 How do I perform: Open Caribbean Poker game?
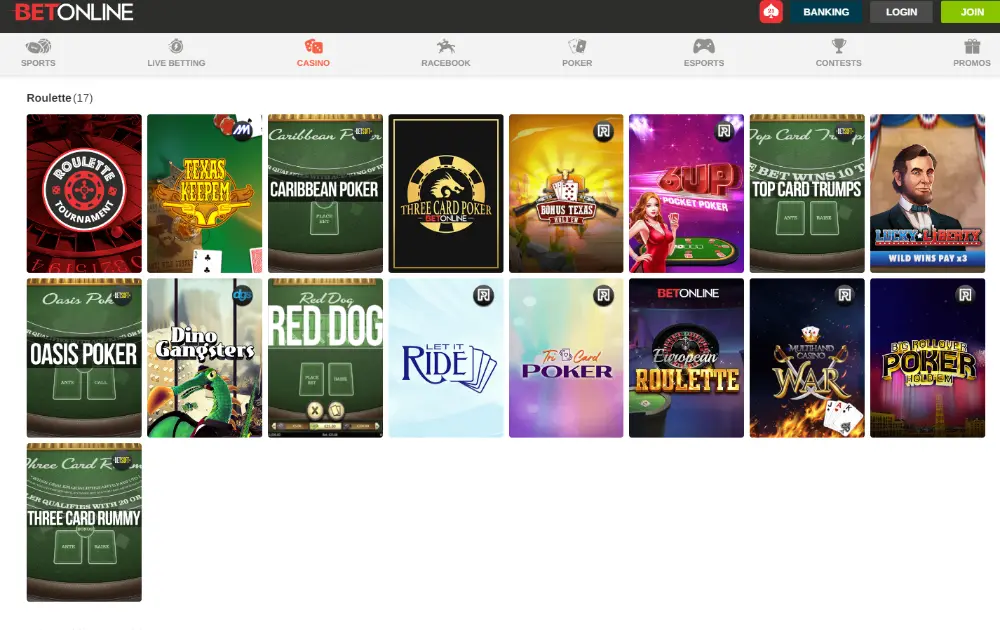tap(325, 193)
